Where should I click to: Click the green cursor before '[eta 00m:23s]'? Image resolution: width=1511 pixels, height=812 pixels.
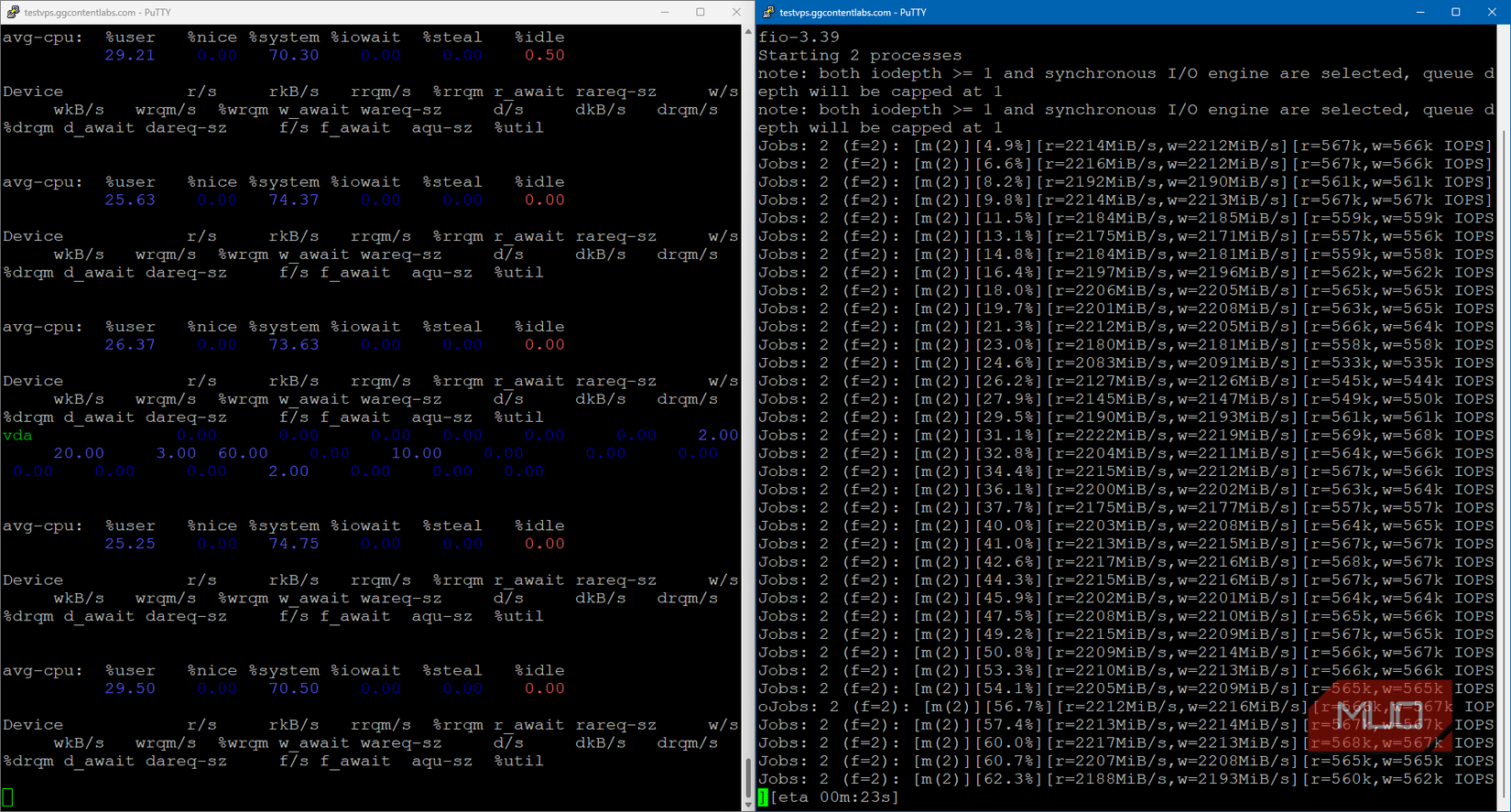tap(763, 797)
